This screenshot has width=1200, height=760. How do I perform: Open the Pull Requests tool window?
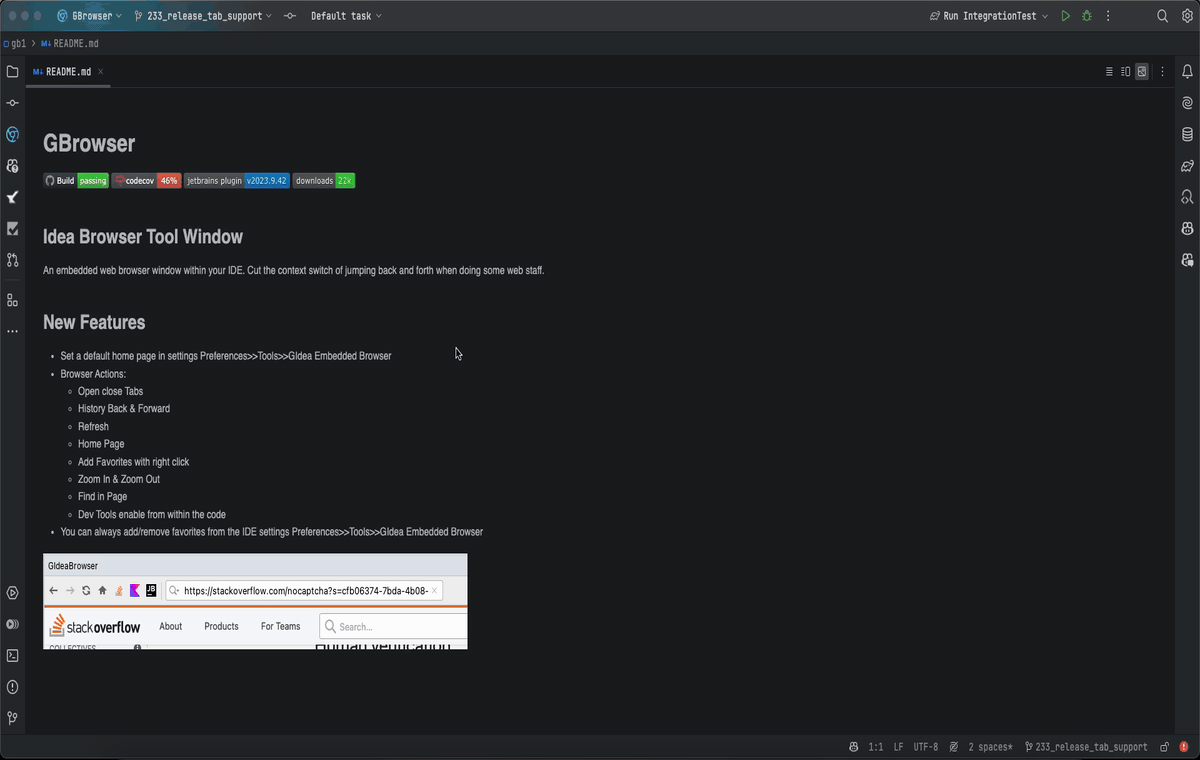click(x=12, y=260)
